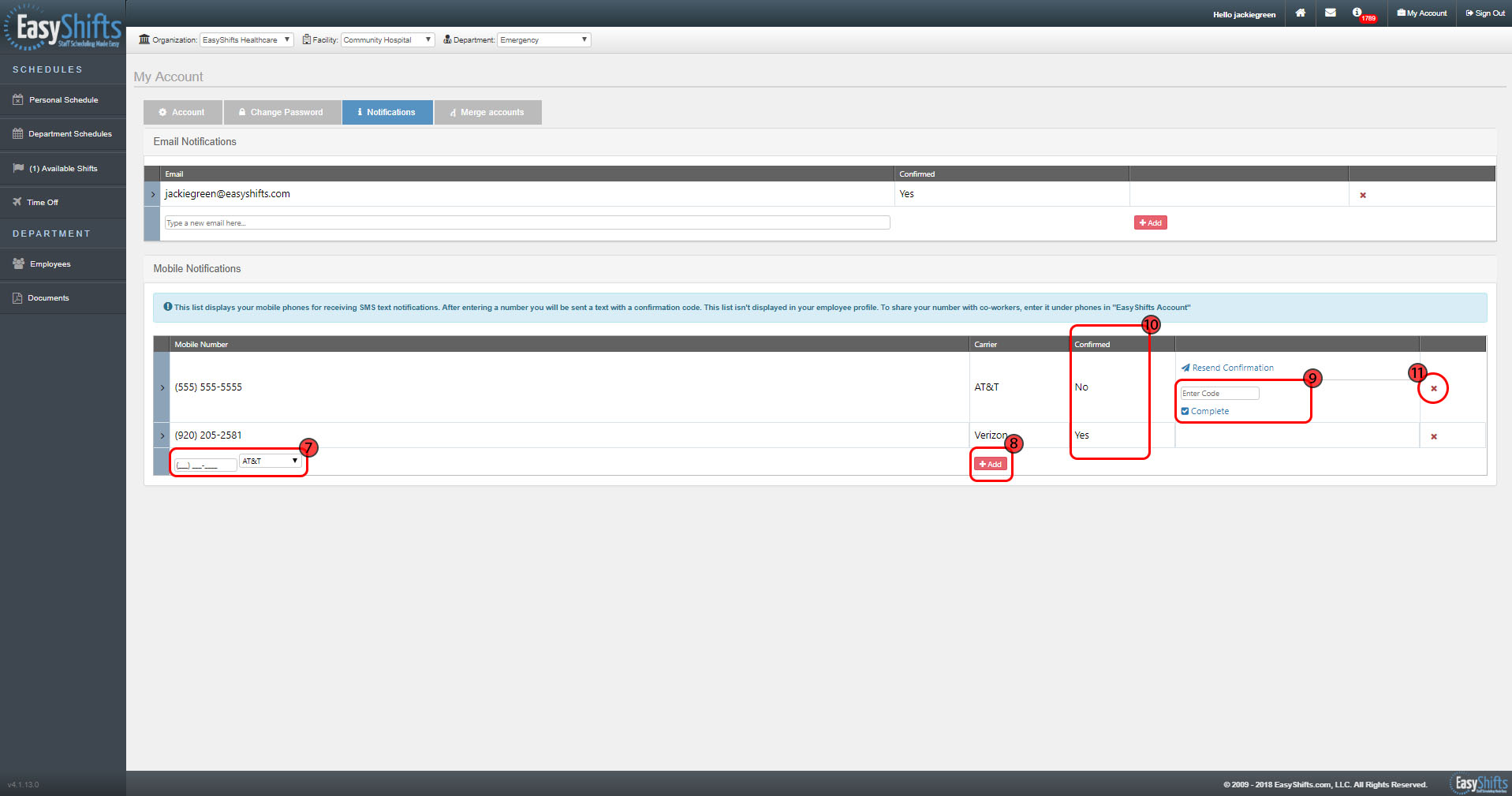Open Available Shifts in sidebar
The width and height of the screenshot is (1512, 796).
click(63, 168)
